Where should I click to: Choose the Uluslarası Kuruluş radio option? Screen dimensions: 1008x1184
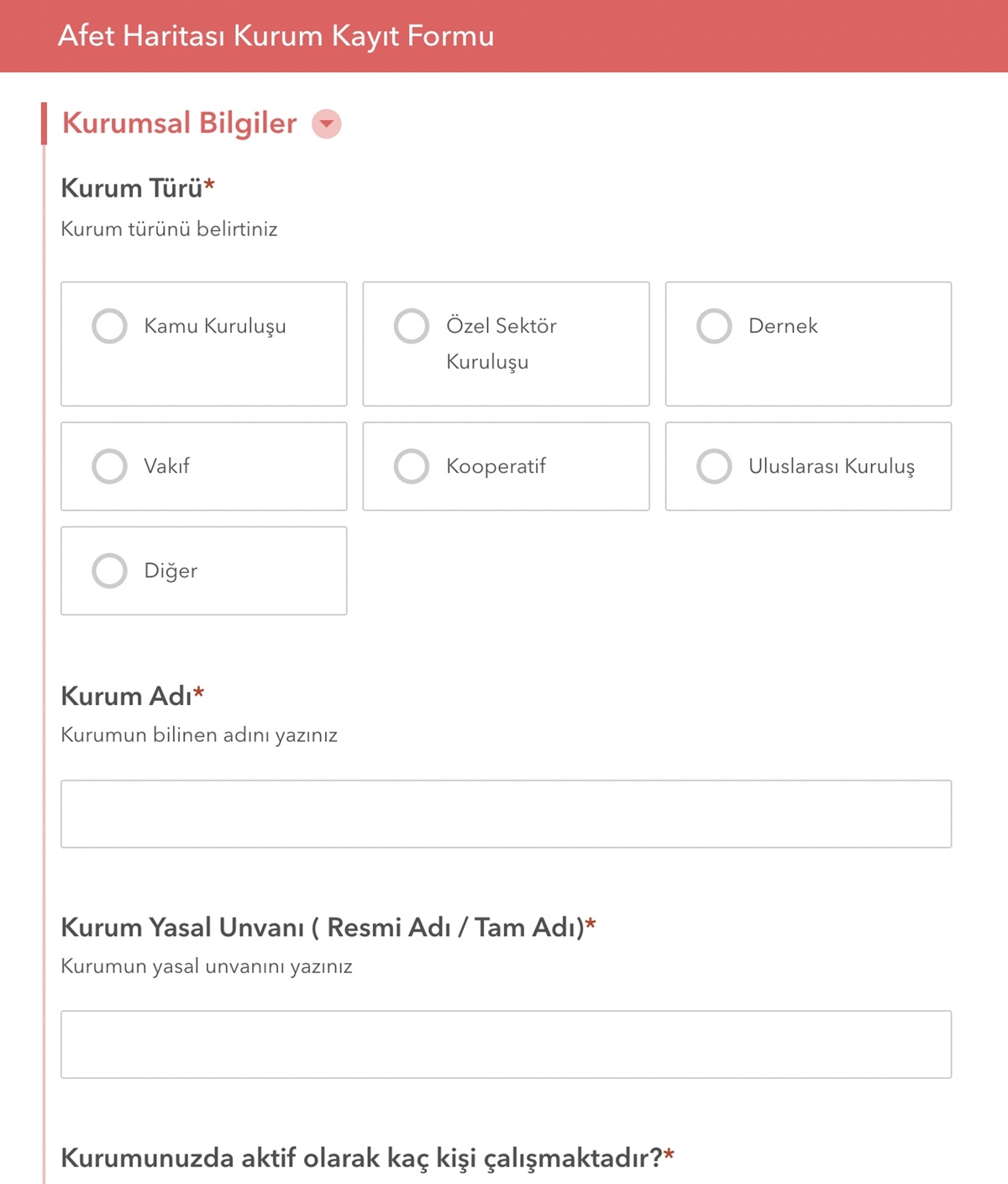click(714, 466)
